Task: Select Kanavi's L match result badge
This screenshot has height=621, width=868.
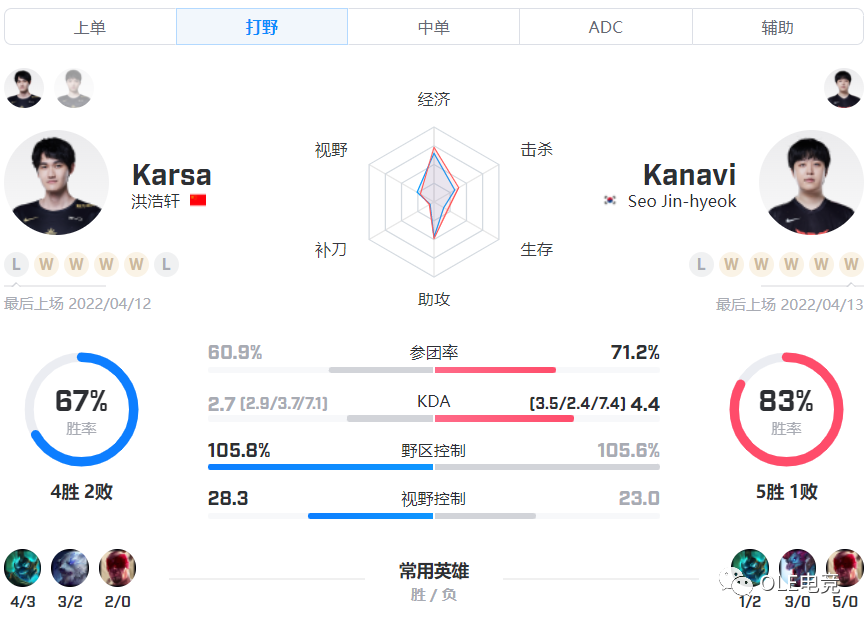Action: (701, 265)
